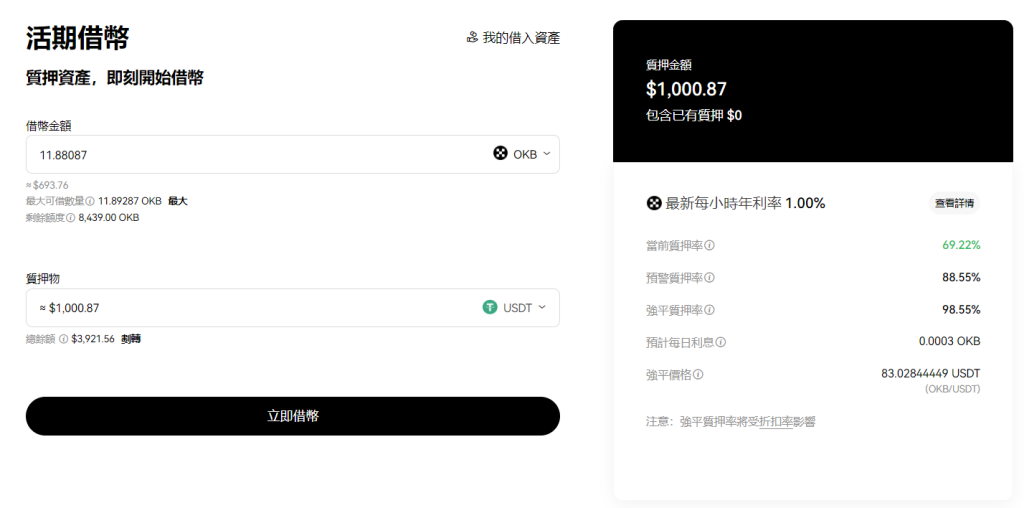Click the 劃轉 transfer link
The height and width of the screenshot is (508, 1024).
pyautogui.click(x=131, y=339)
